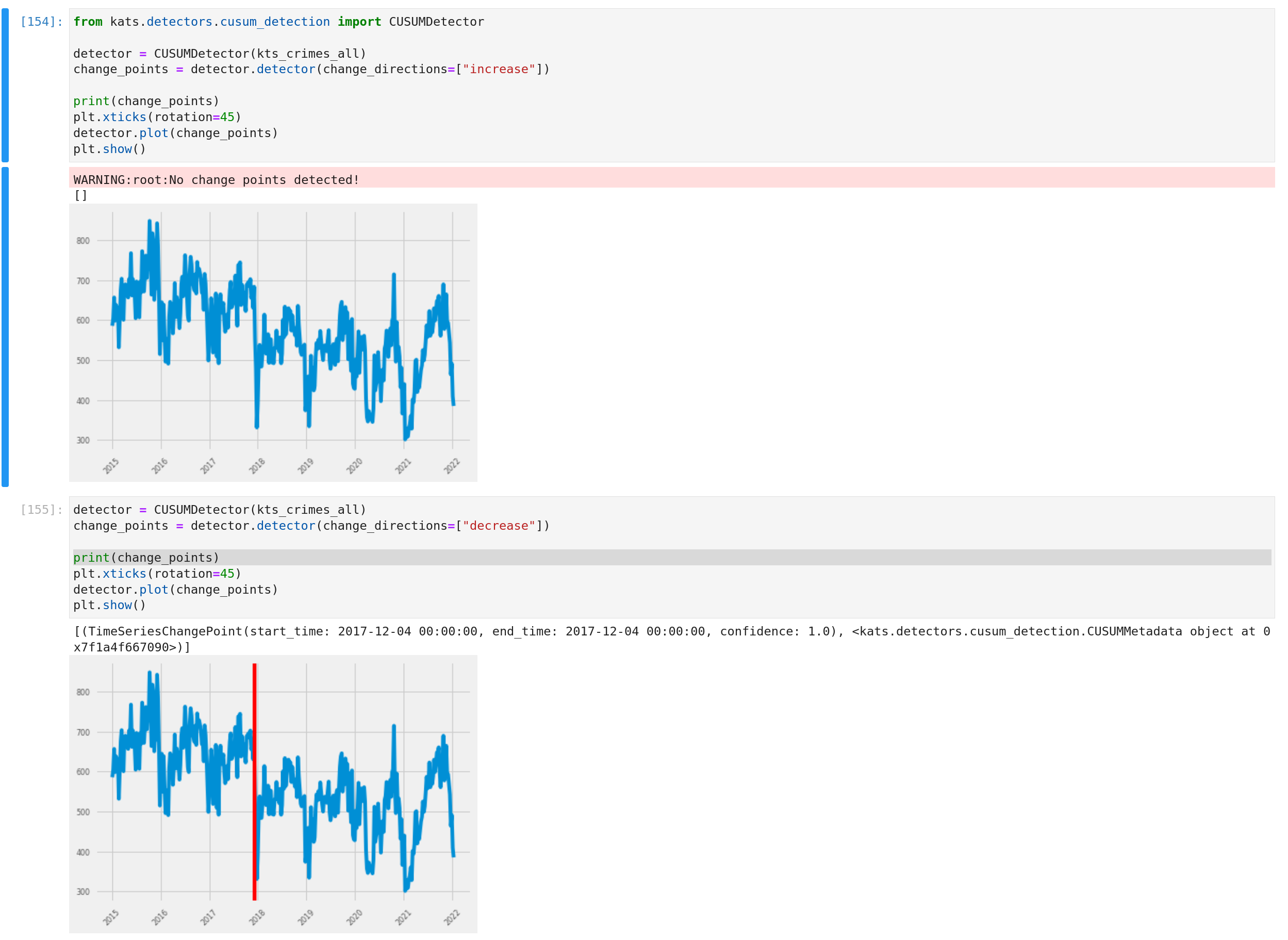Collapse cell 154 input using blue bar
Viewport: 1288px width, 940px height.
coord(5,85)
